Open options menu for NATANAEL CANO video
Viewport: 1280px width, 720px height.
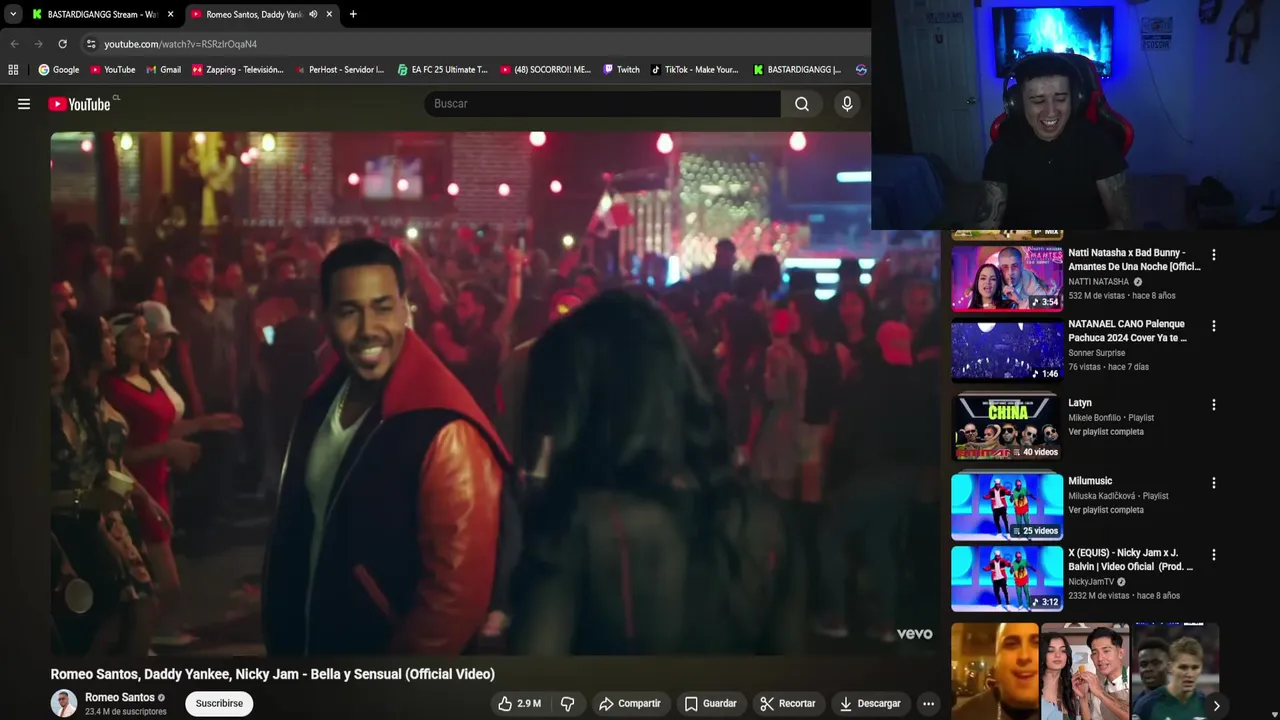(1214, 326)
